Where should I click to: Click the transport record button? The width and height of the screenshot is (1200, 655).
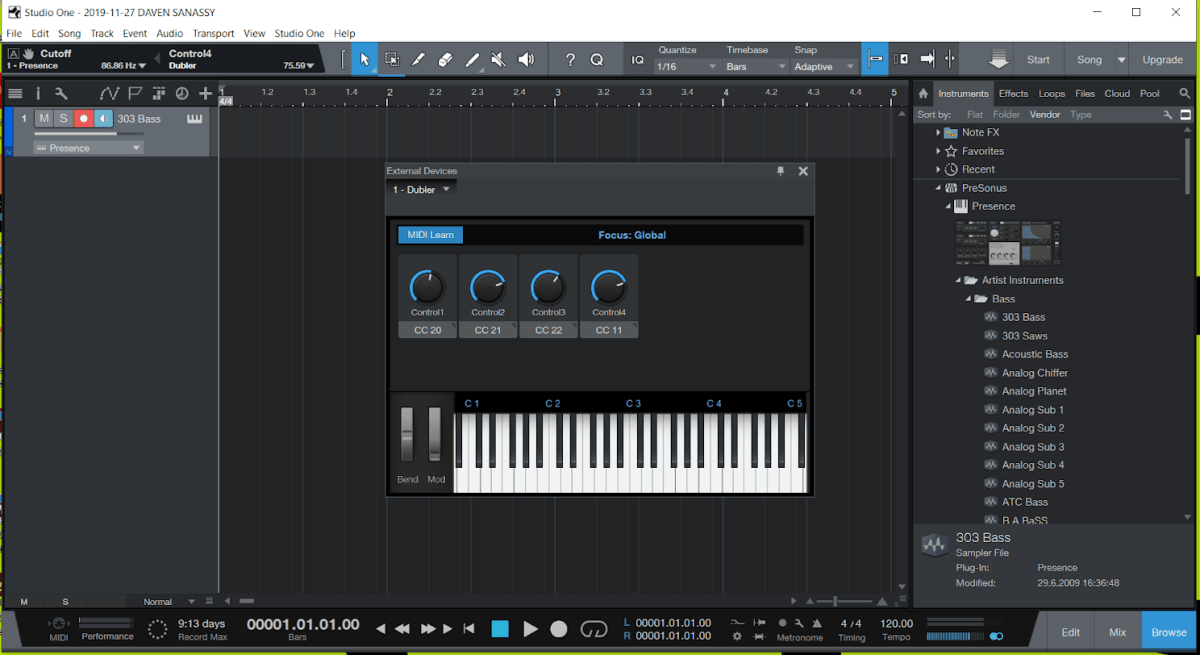[559, 629]
